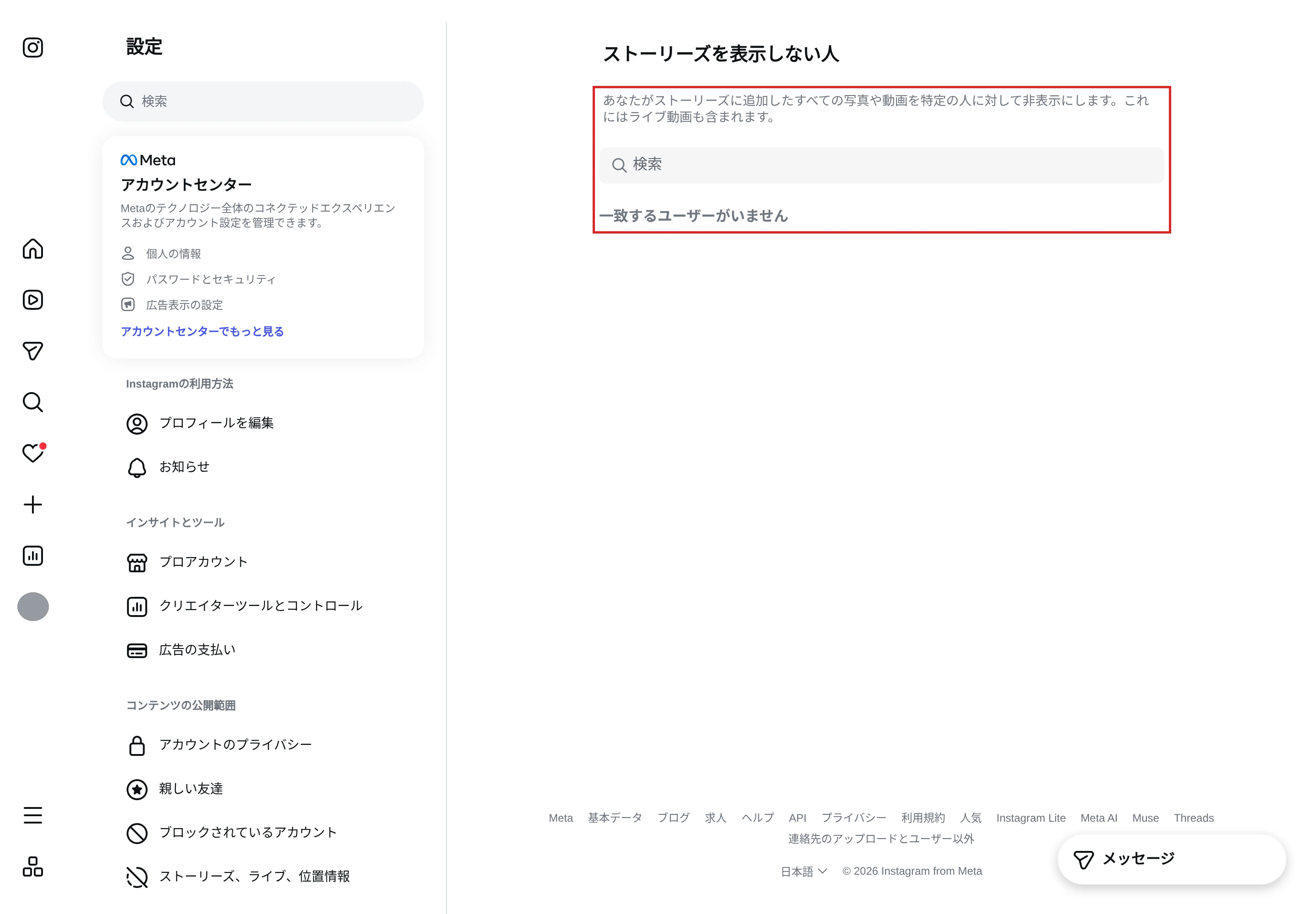Open 広告表示の設定
Viewport: 1316px width, 914px height.
coord(172,305)
